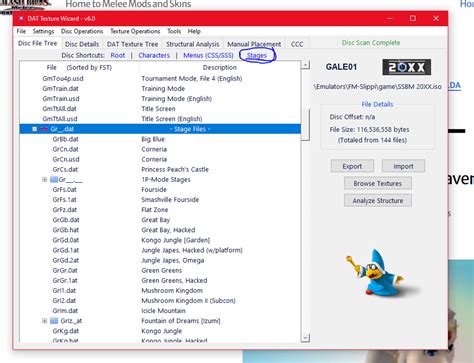Viewport: 474px width, 363px height.
Task: Select GrIm.dat Icicle Mountain file
Action: pos(160,311)
